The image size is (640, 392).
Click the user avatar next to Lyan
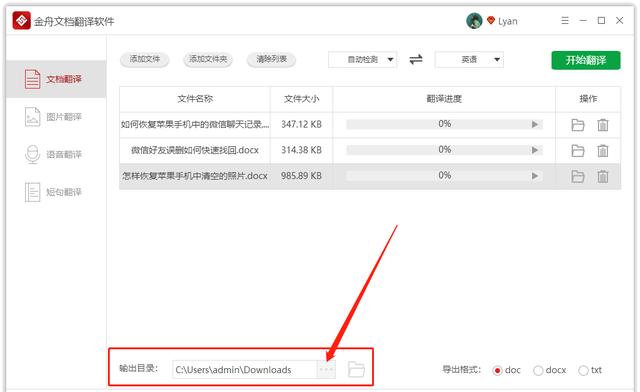click(x=474, y=21)
